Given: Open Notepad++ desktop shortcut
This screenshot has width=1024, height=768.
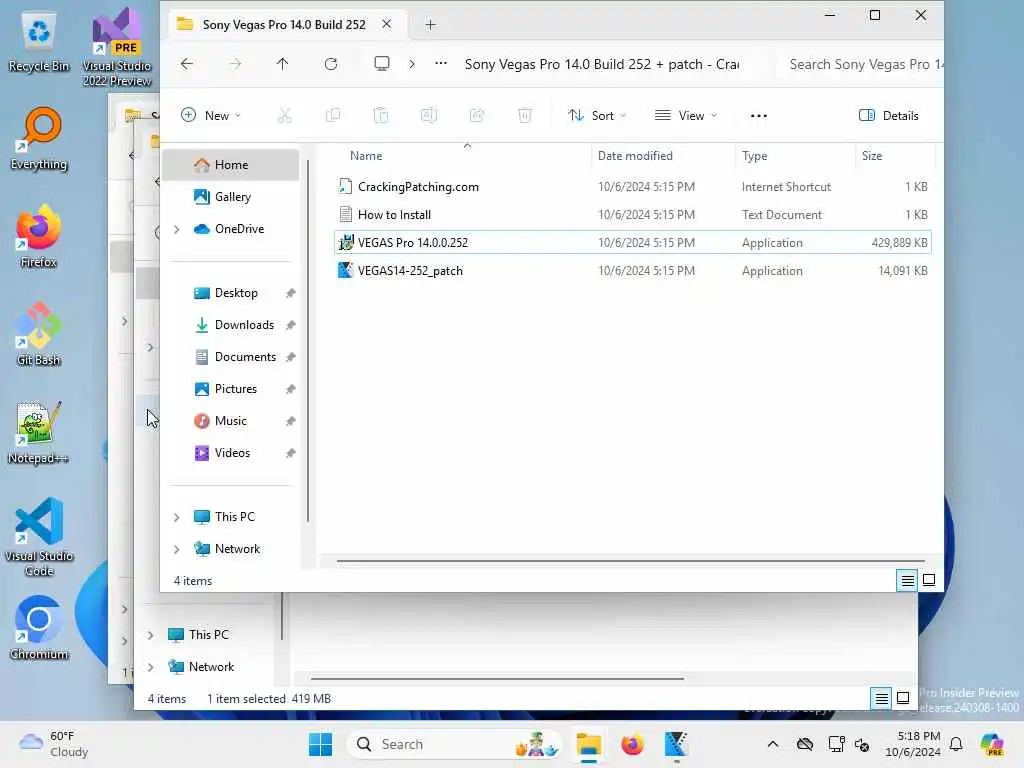Looking at the screenshot, I should click(x=39, y=432).
